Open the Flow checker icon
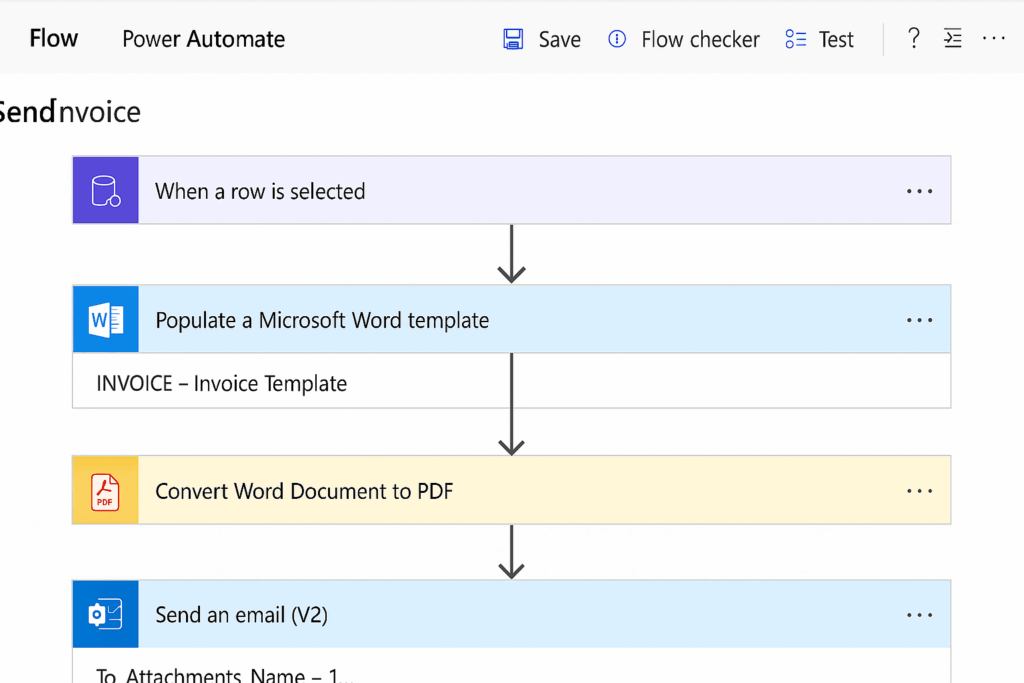 pos(616,39)
